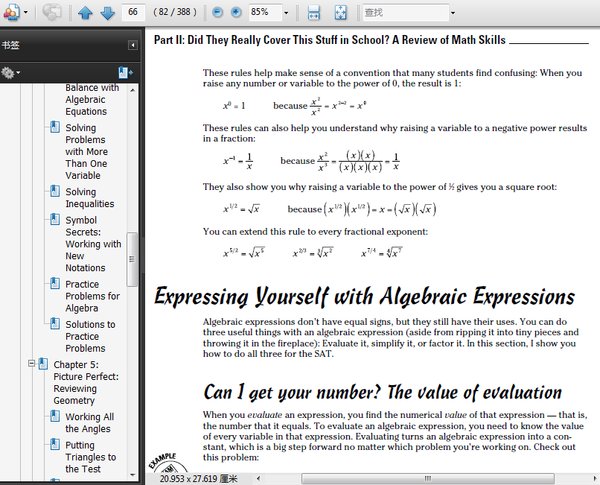The width and height of the screenshot is (600, 485).
Task: Click the grayed comment bubble icon
Action: click(x=52, y=12)
